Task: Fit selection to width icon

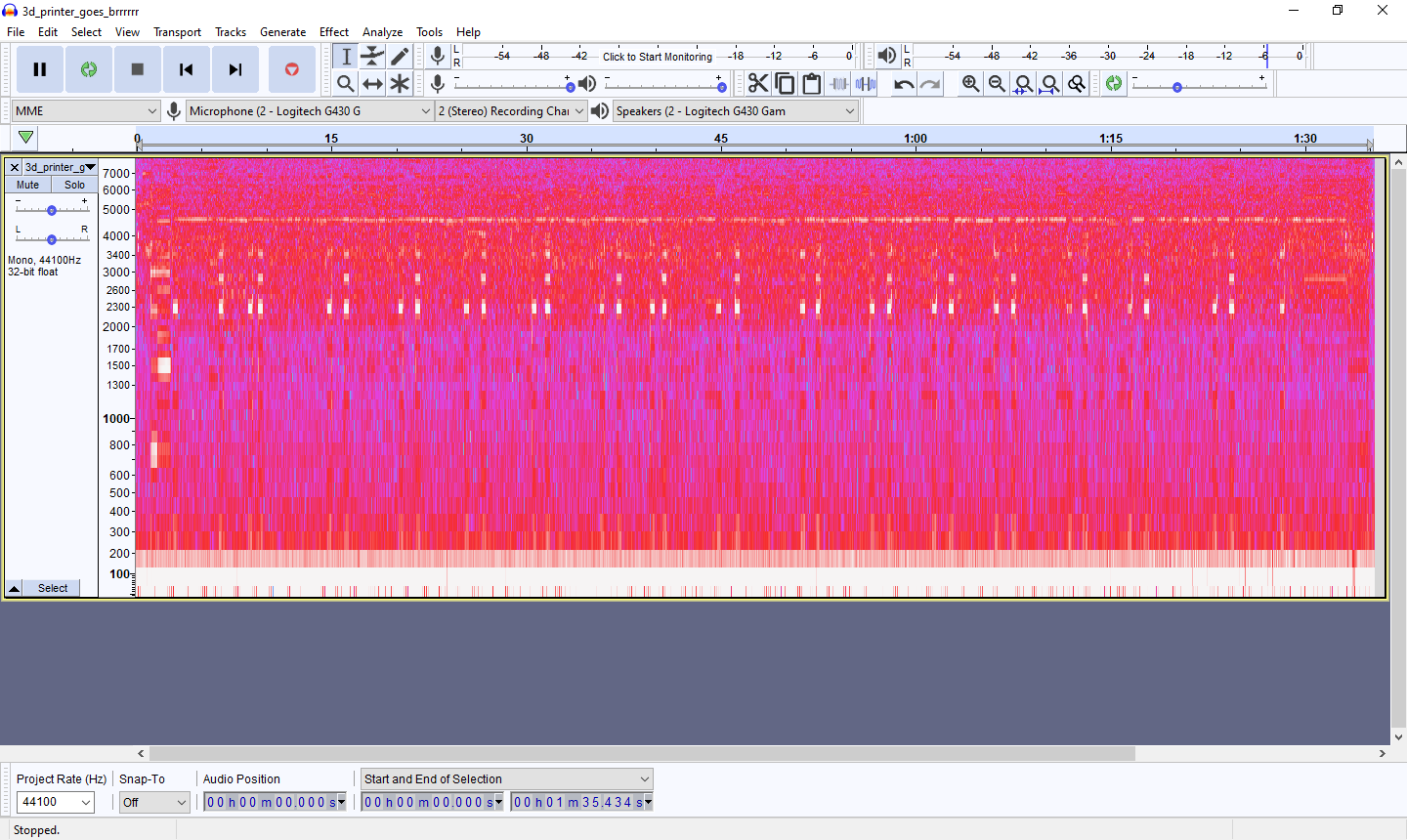Action: click(x=1023, y=84)
